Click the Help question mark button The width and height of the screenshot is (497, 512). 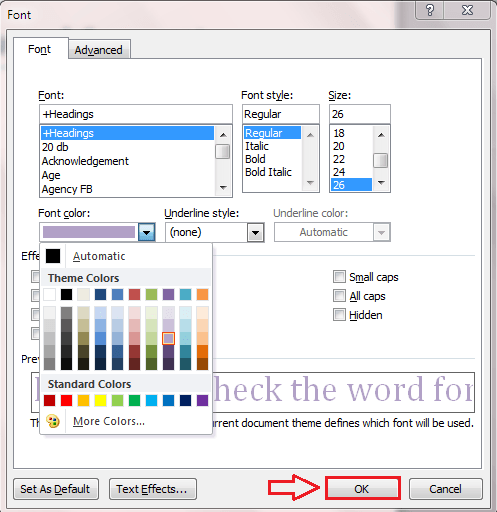click(430, 10)
